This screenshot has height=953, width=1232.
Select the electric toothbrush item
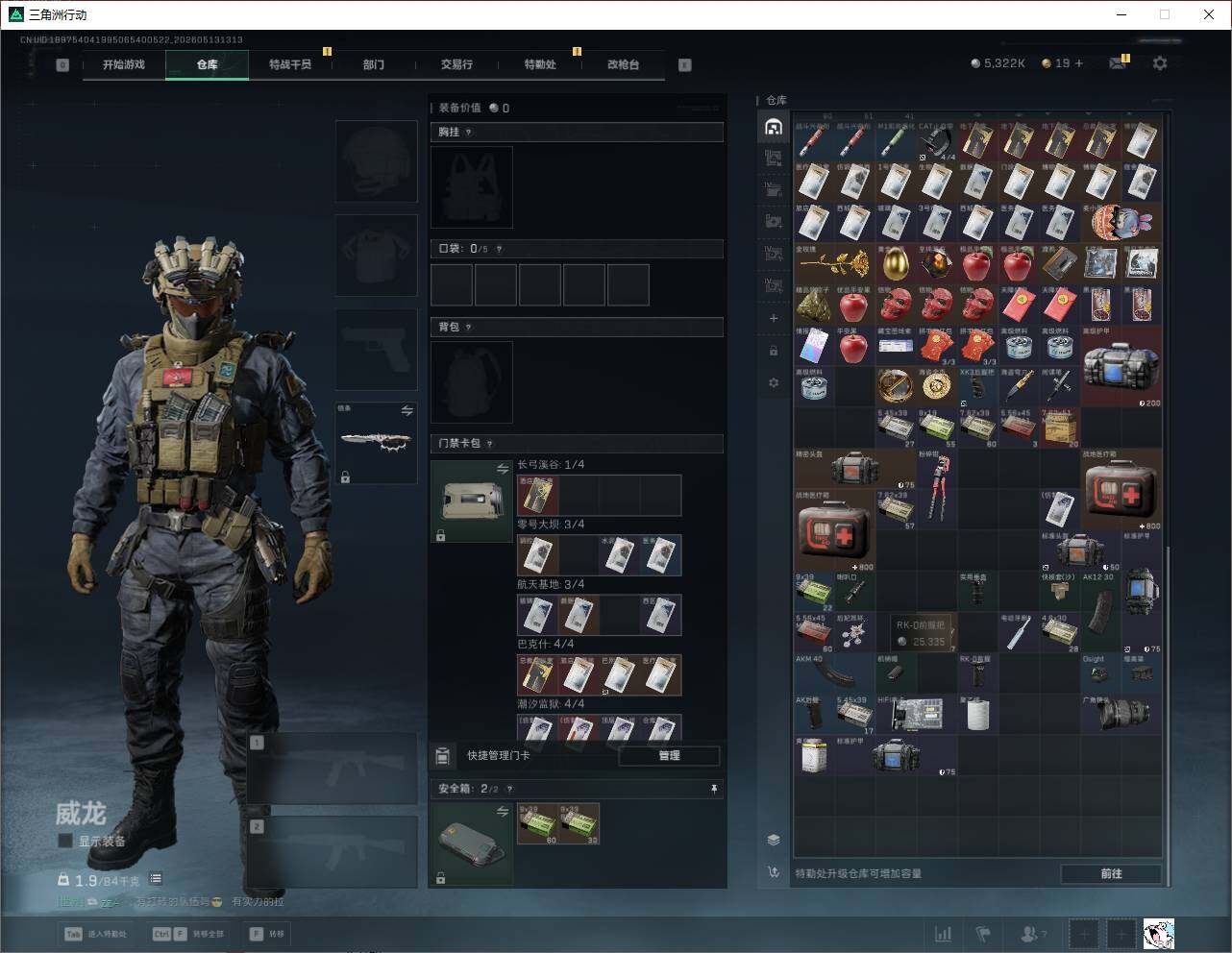[1019, 632]
